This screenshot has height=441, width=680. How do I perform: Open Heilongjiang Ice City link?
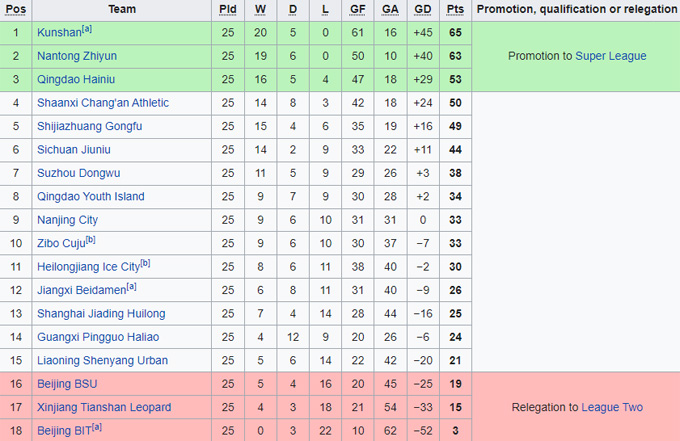pyautogui.click(x=88, y=267)
